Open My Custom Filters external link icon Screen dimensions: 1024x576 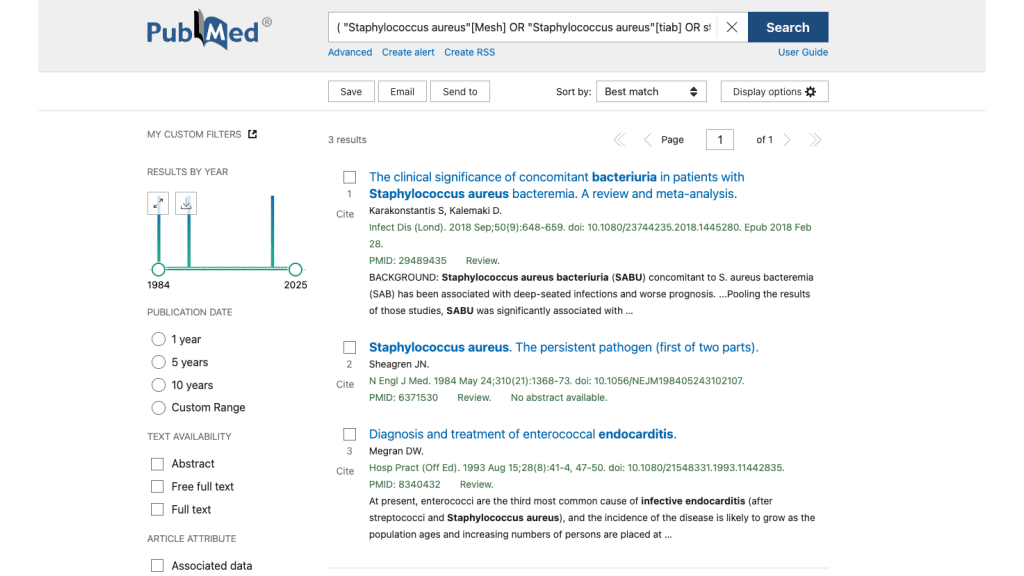tap(252, 134)
